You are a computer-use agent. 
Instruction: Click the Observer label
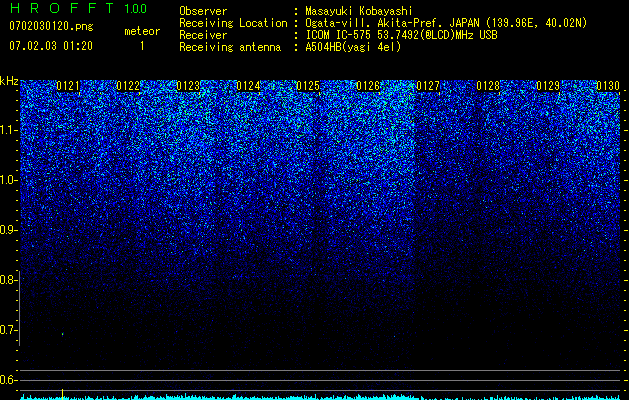203,11
